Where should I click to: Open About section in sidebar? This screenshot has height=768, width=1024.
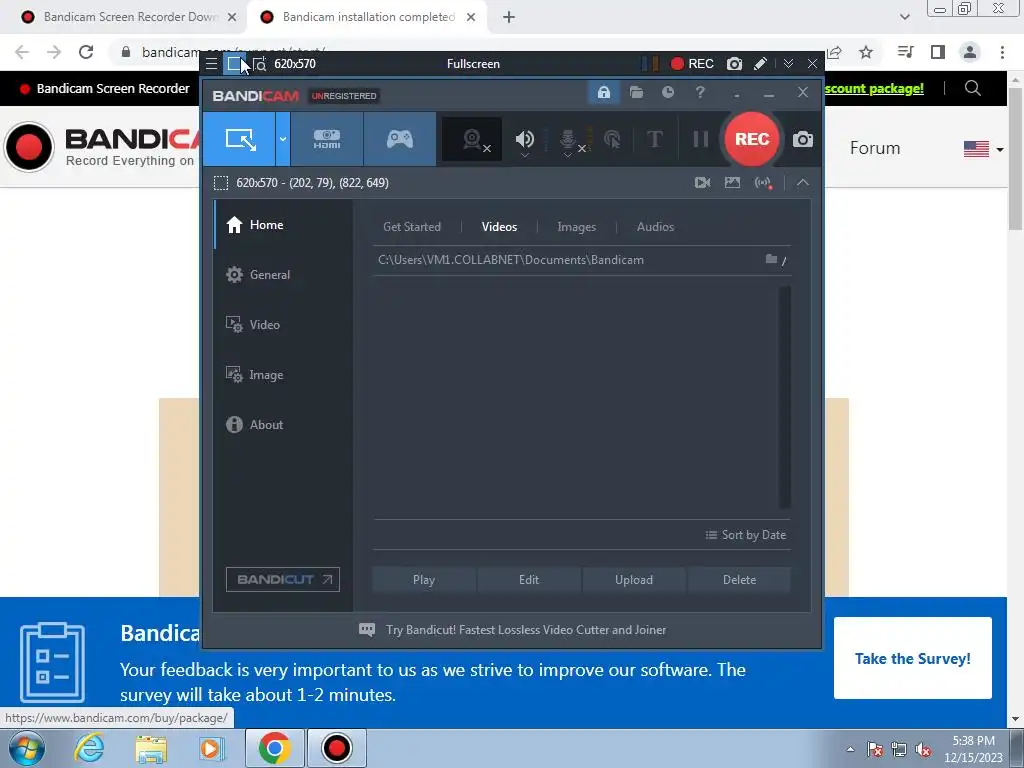283,424
